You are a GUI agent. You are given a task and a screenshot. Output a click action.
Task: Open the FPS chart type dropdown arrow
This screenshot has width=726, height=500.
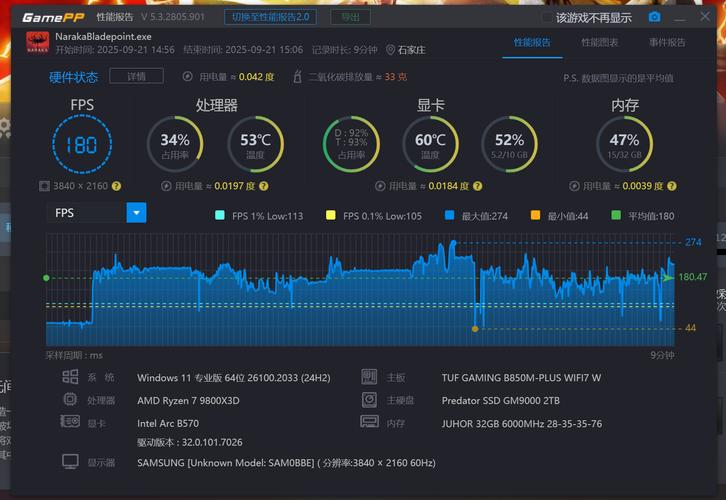point(137,213)
